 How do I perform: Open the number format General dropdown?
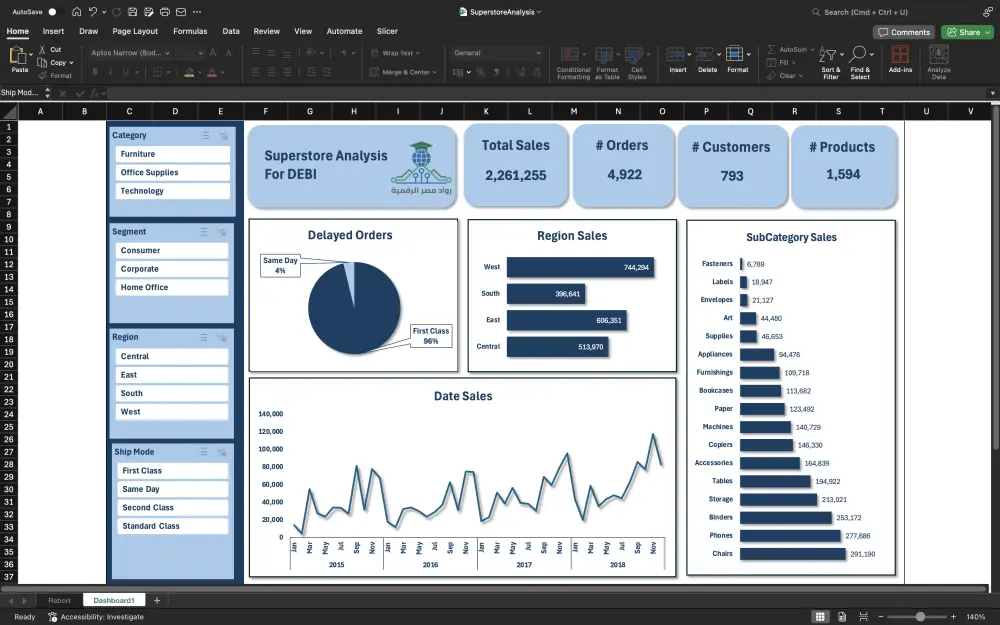538,53
